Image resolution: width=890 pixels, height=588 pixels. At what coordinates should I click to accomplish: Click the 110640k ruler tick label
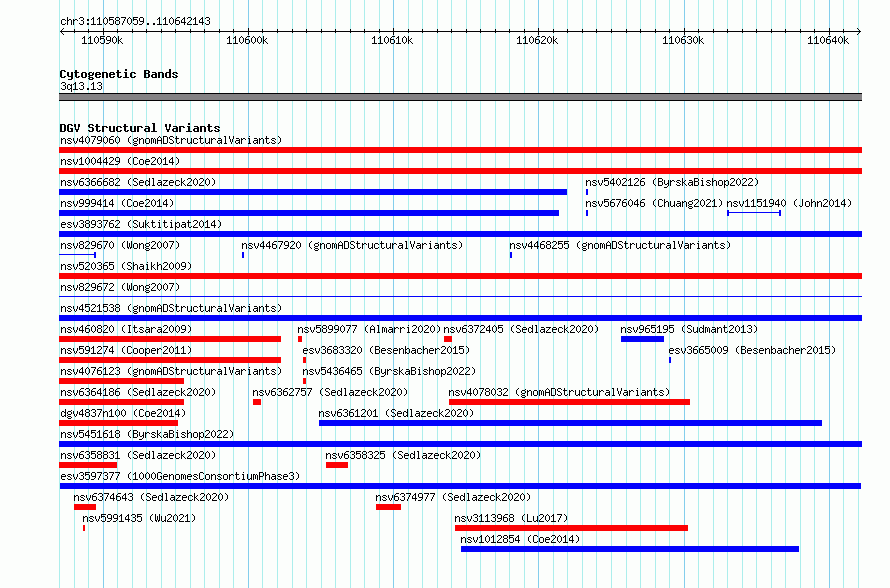point(828,40)
